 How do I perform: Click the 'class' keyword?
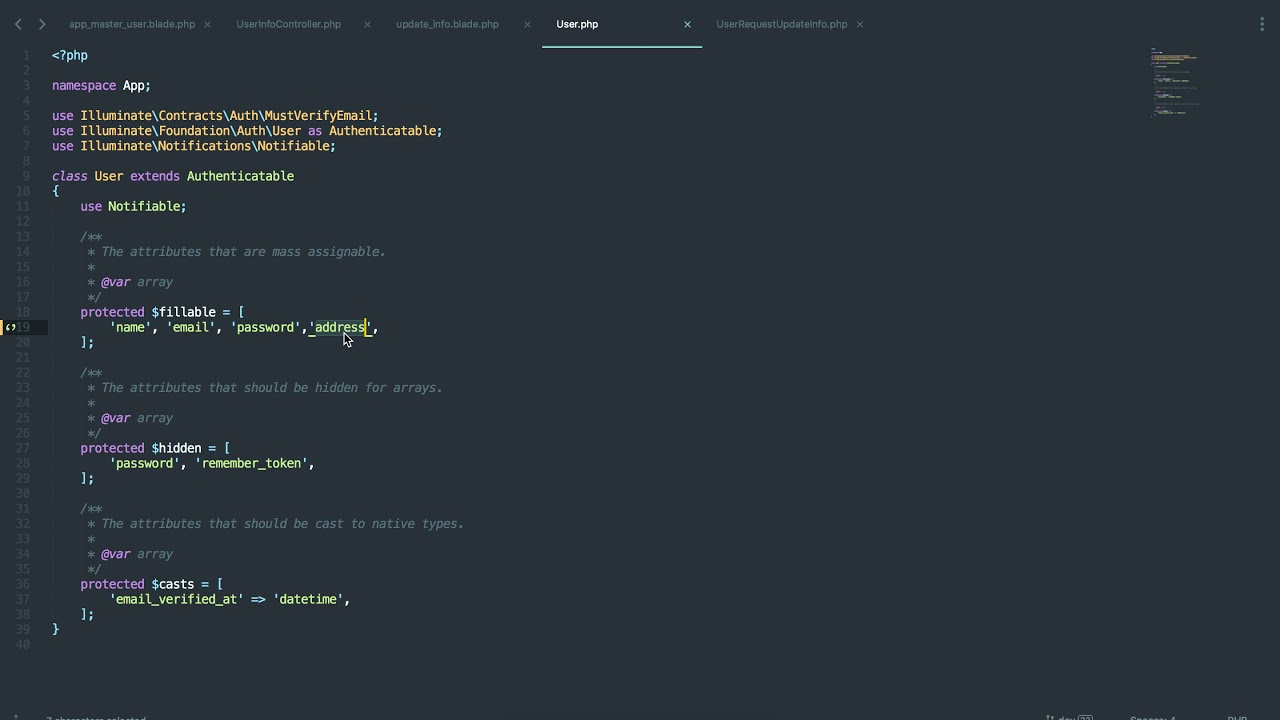click(70, 176)
